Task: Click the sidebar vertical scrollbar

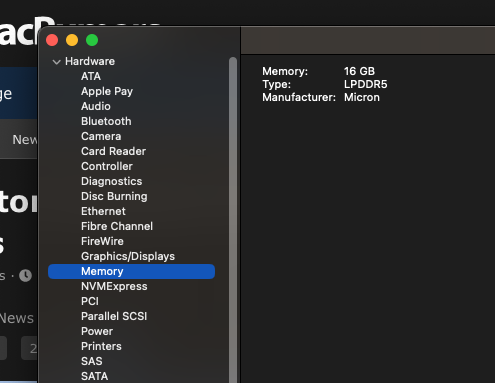Action: pos(233,220)
